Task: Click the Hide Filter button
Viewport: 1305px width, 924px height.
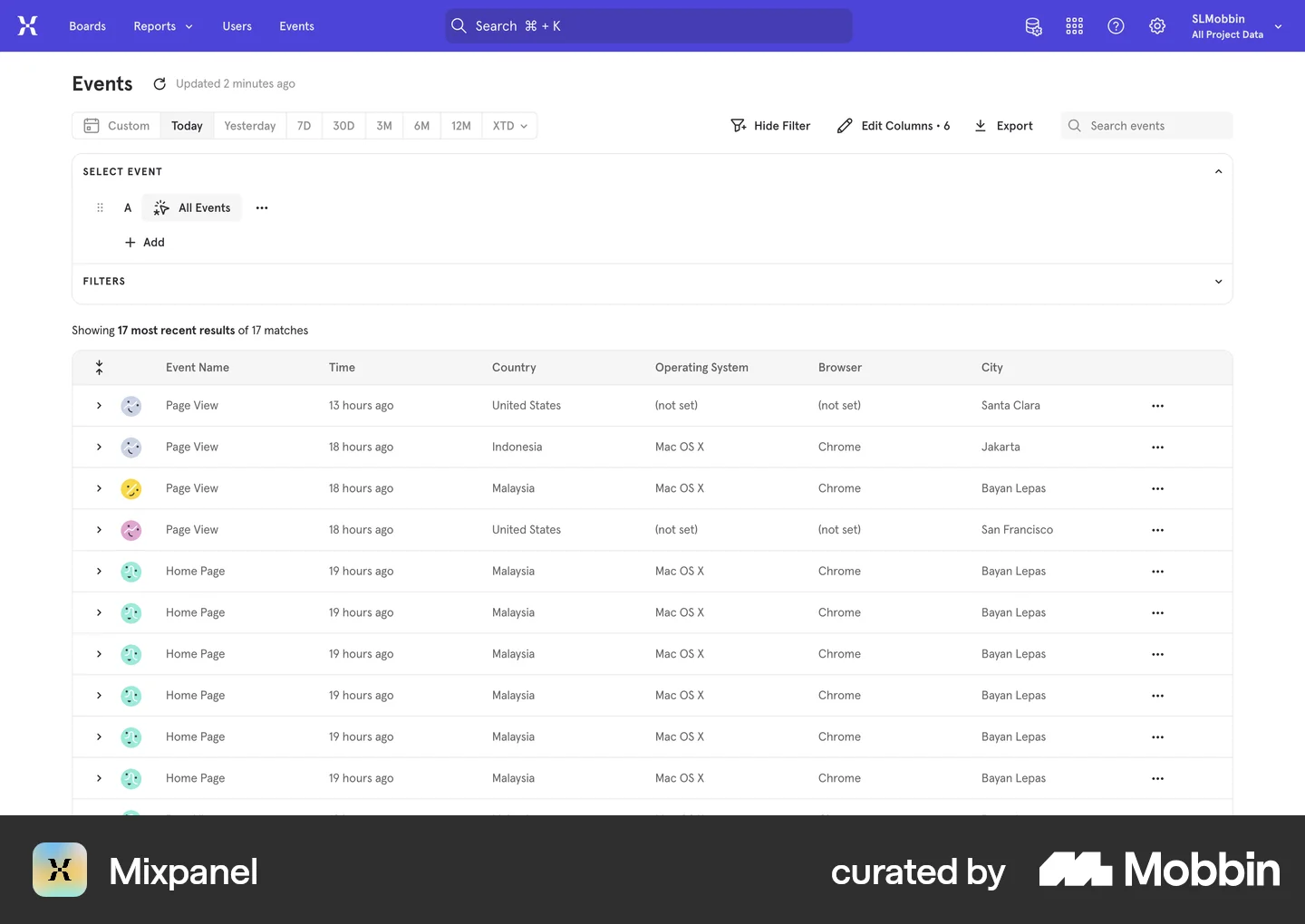Action: (x=770, y=126)
